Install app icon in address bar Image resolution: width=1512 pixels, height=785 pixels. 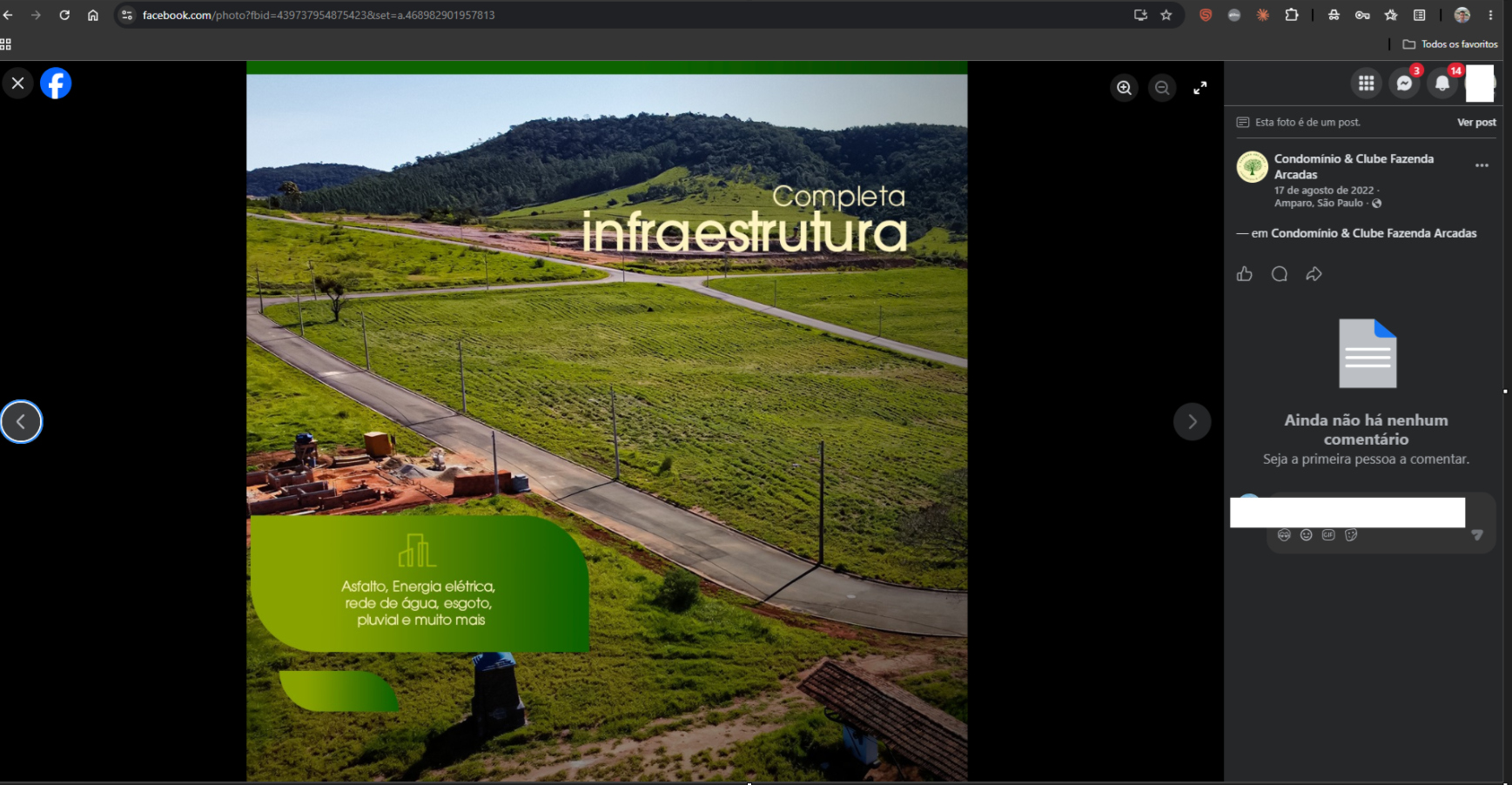1140,15
